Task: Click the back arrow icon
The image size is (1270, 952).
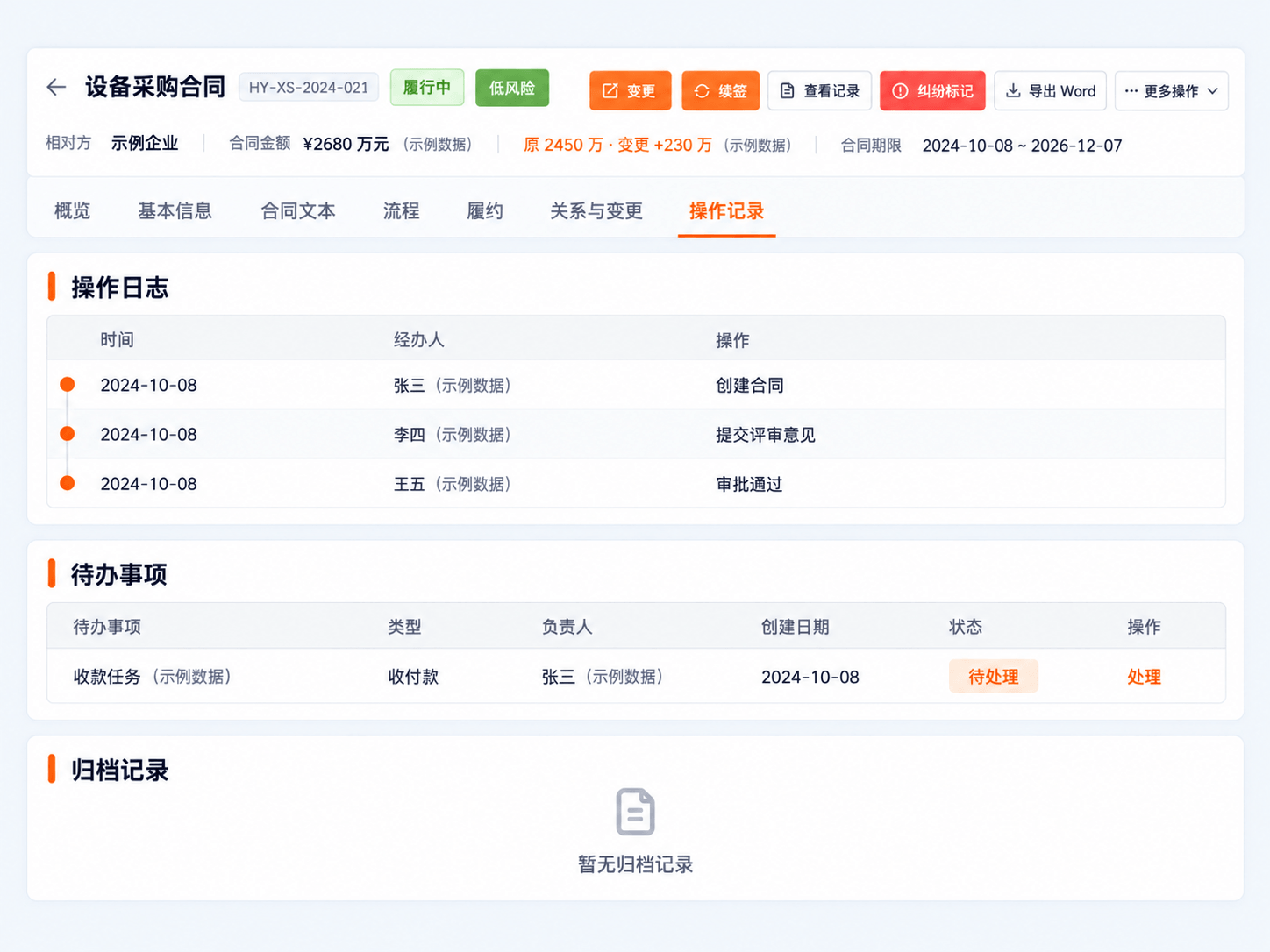Action: click(56, 87)
